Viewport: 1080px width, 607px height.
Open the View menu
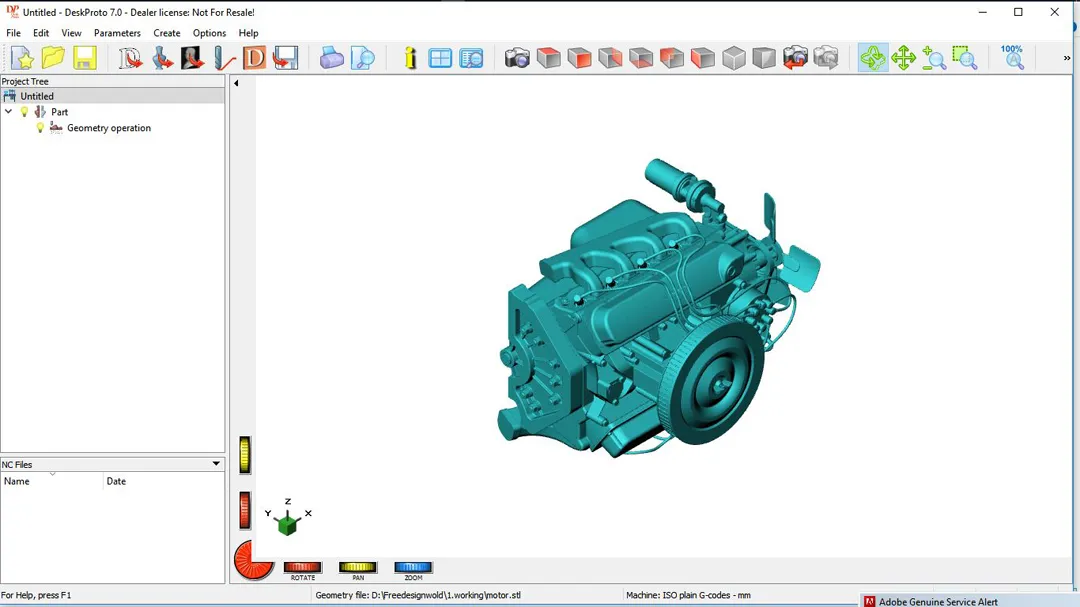coord(71,33)
